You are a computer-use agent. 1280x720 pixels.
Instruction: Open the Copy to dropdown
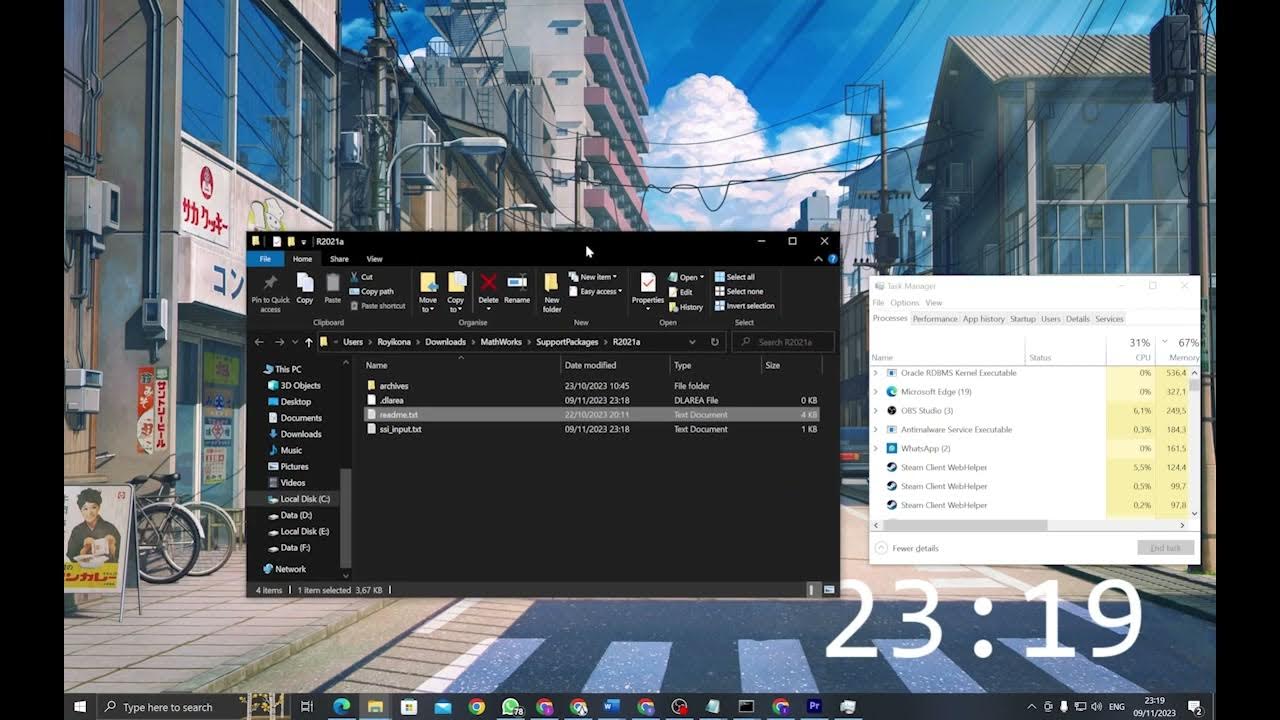coord(456,292)
